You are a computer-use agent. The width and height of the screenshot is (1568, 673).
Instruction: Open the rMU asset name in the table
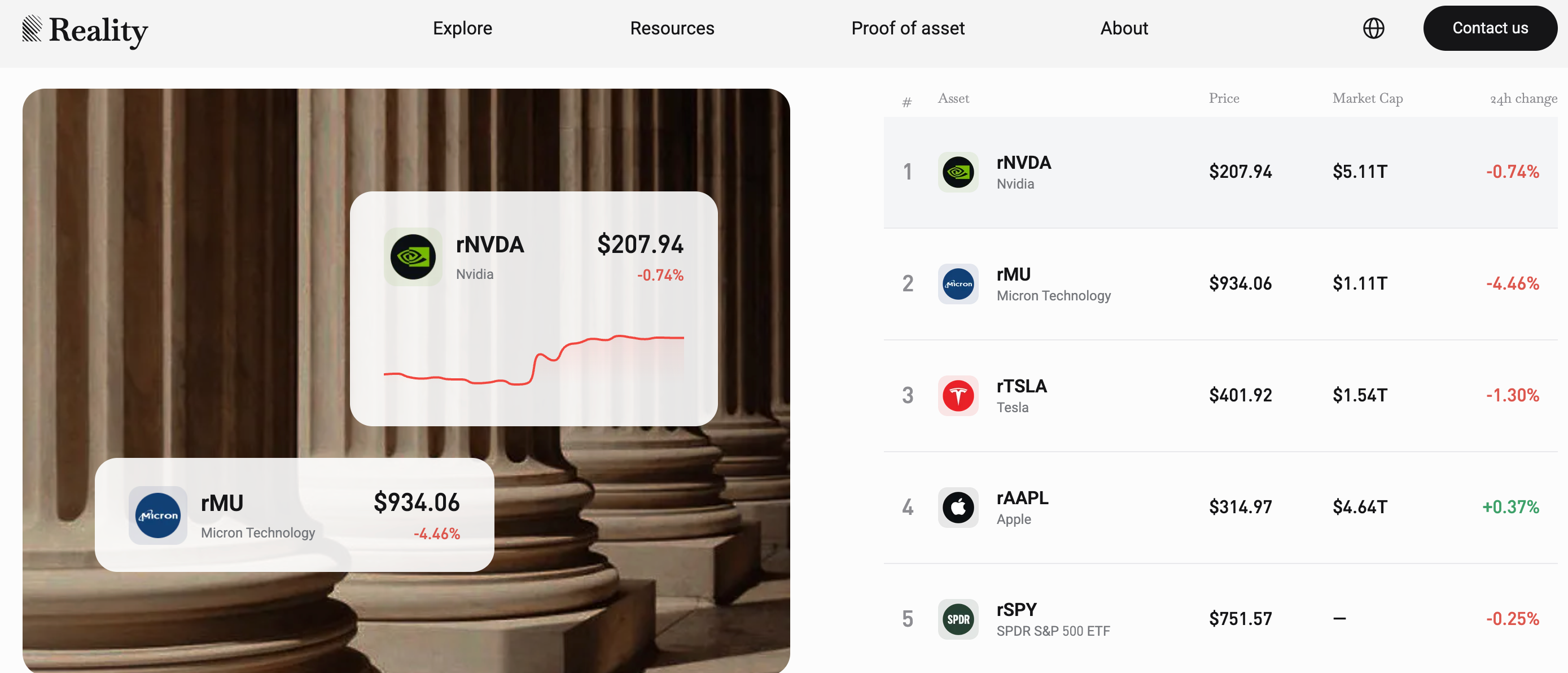pos(1014,275)
